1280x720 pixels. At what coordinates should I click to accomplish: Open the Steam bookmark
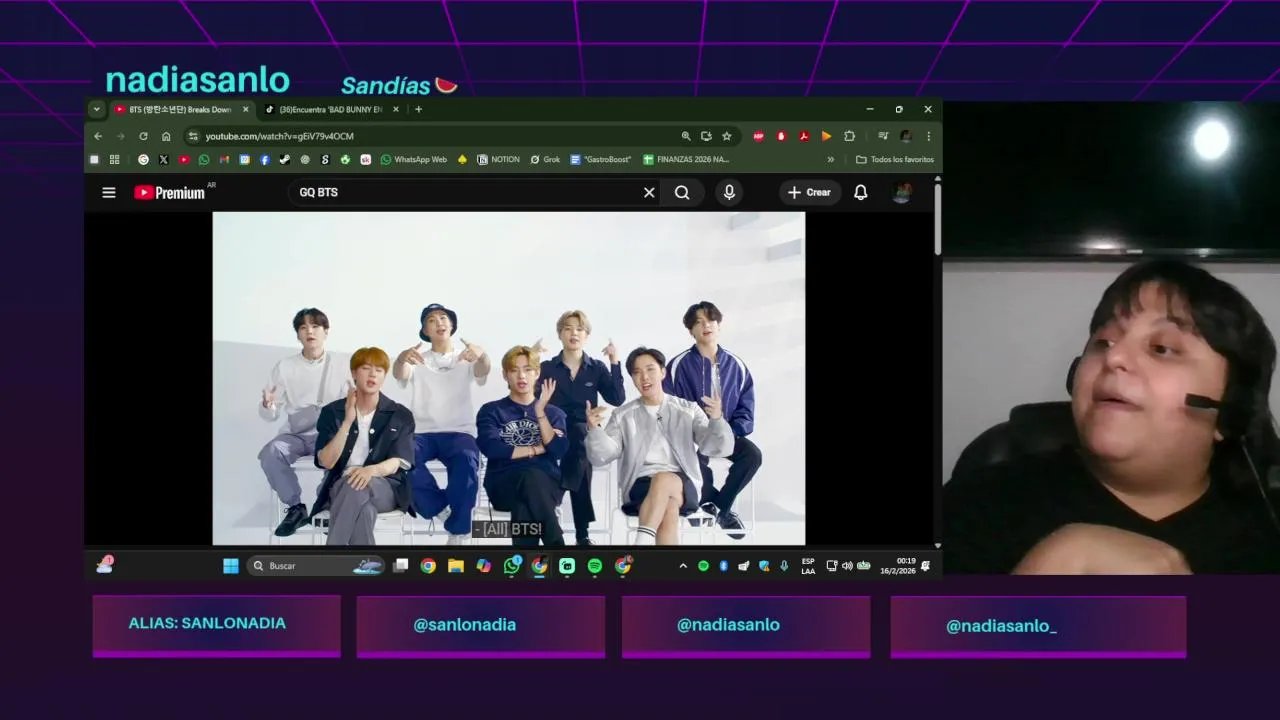[x=285, y=159]
